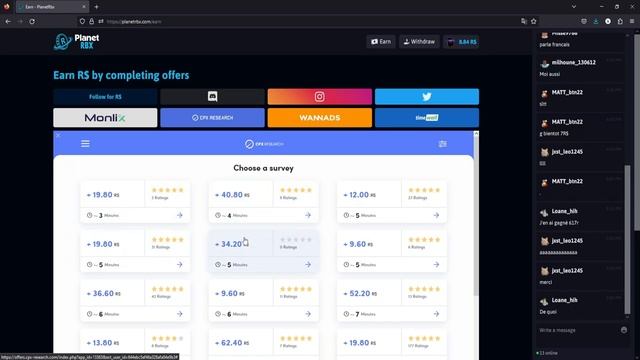Open the 12.00 R$ survey arrow
This screenshot has height=360, width=640.
tap(436, 215)
